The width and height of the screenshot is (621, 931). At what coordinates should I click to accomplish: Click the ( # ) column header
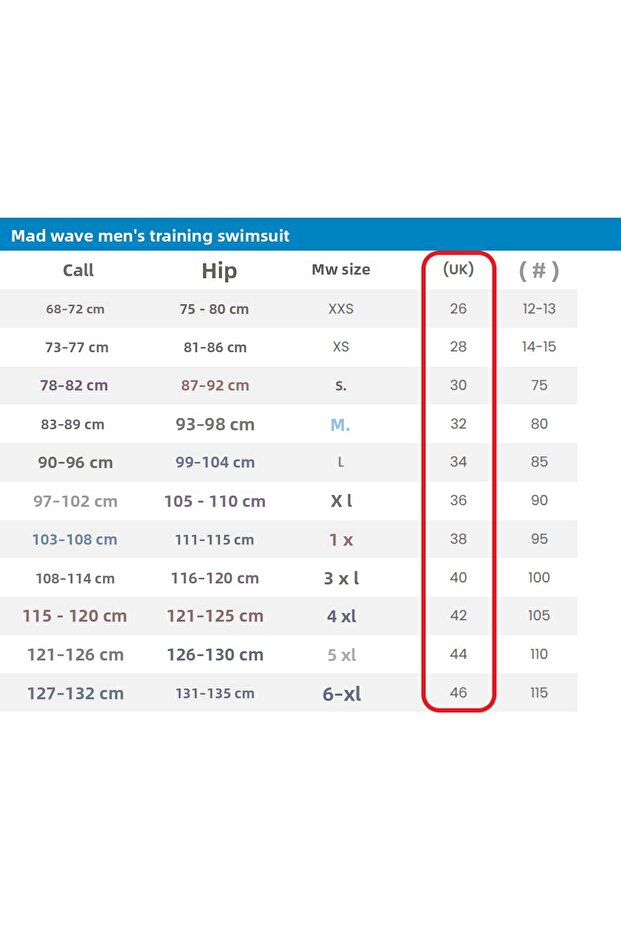point(539,270)
